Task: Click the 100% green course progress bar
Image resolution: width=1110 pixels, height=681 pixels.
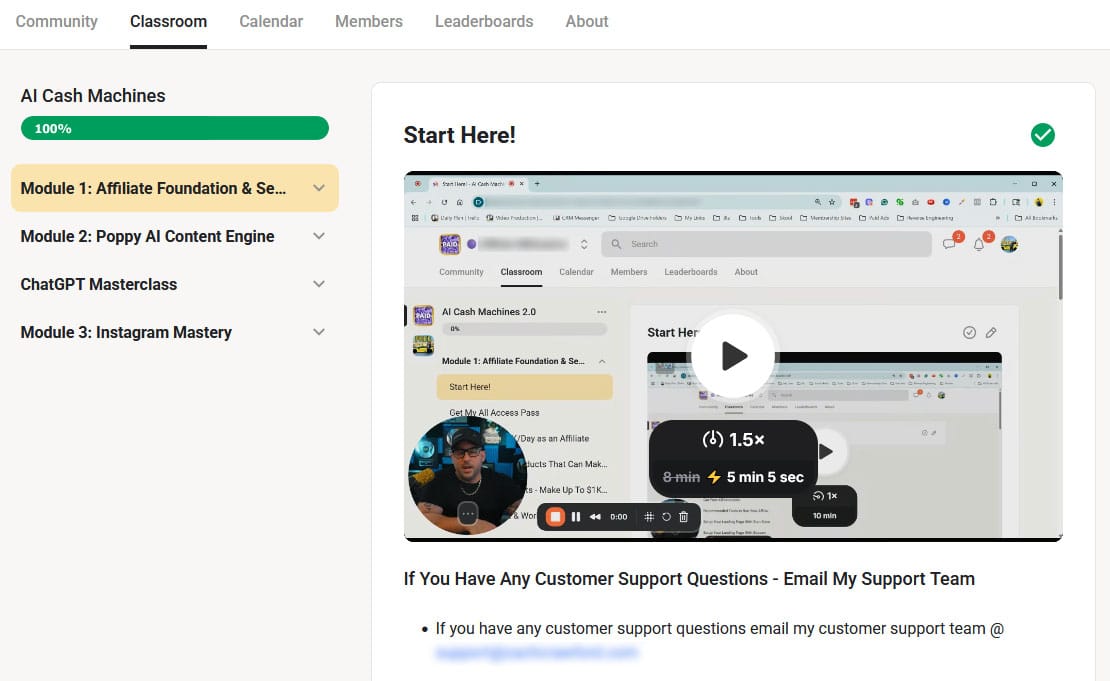Action: [174, 128]
